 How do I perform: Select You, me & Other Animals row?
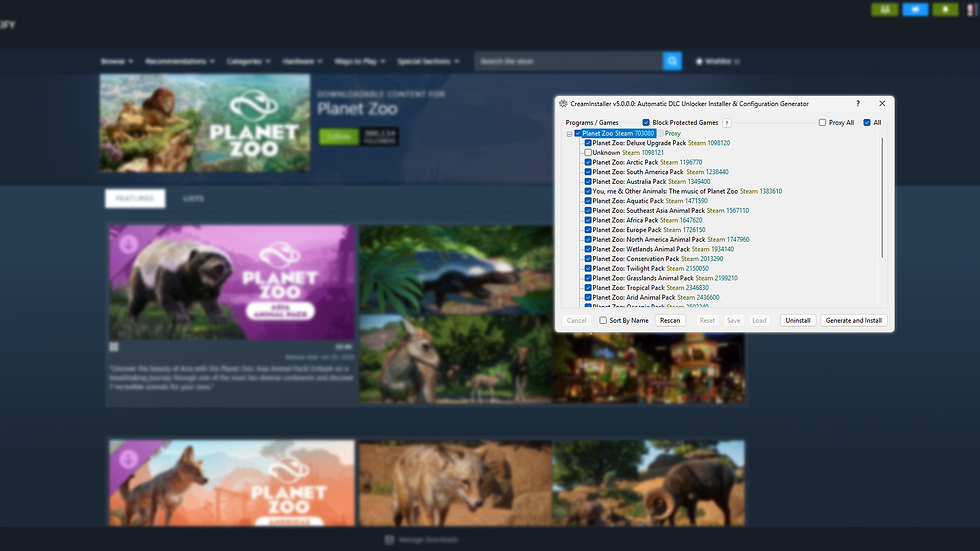point(687,191)
